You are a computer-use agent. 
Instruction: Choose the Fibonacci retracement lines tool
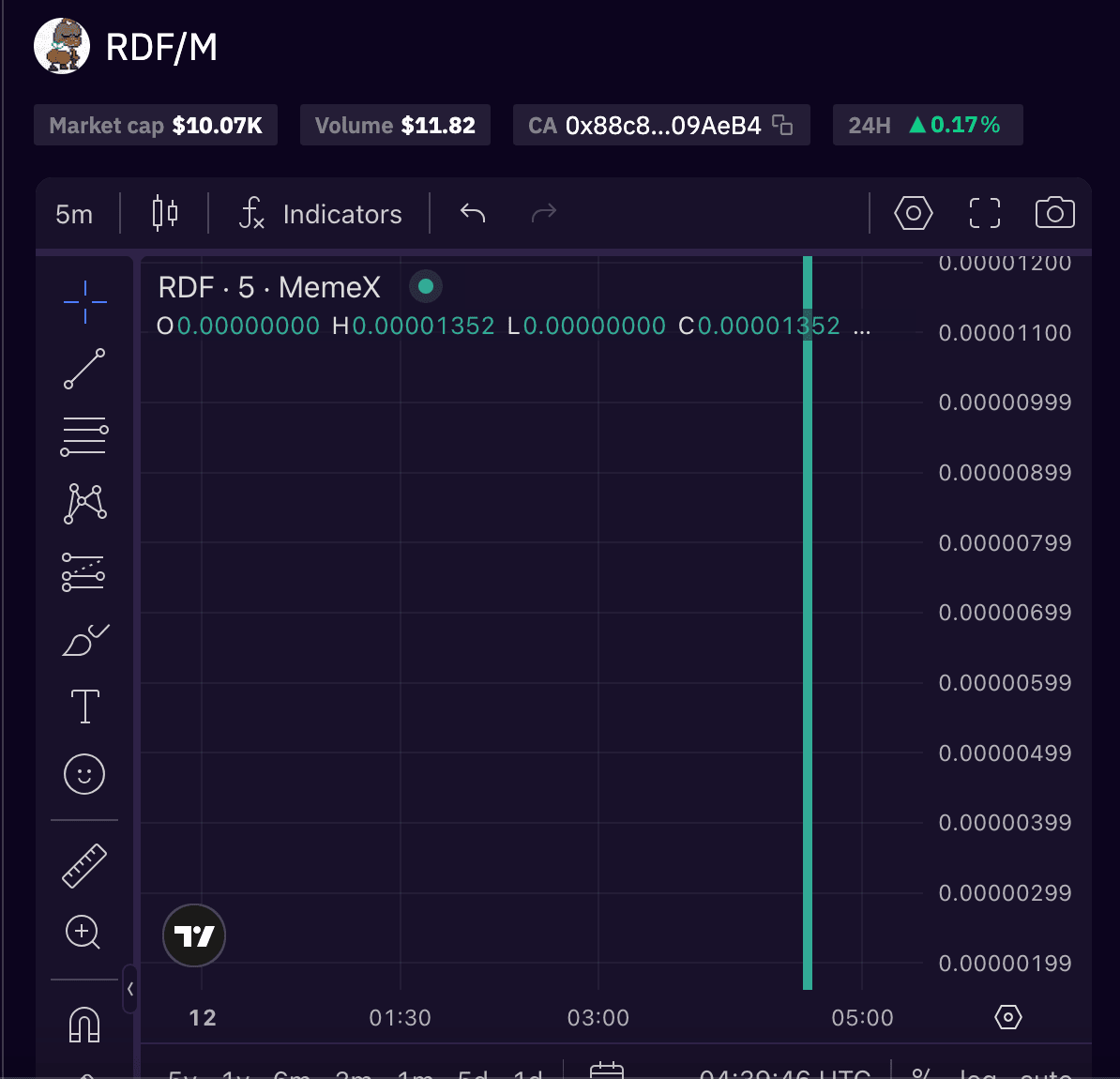point(84,436)
